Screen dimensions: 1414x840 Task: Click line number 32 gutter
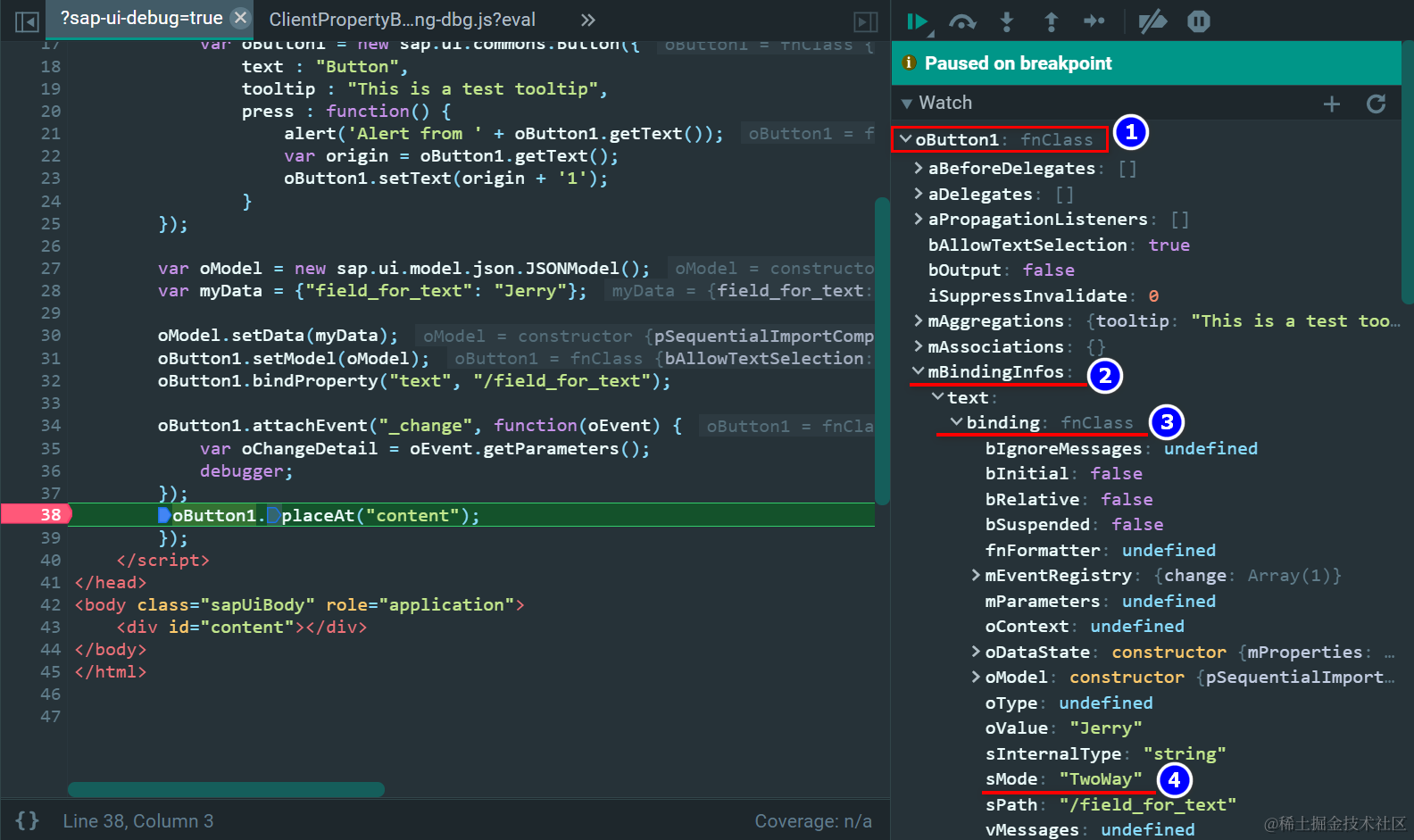tap(51, 380)
